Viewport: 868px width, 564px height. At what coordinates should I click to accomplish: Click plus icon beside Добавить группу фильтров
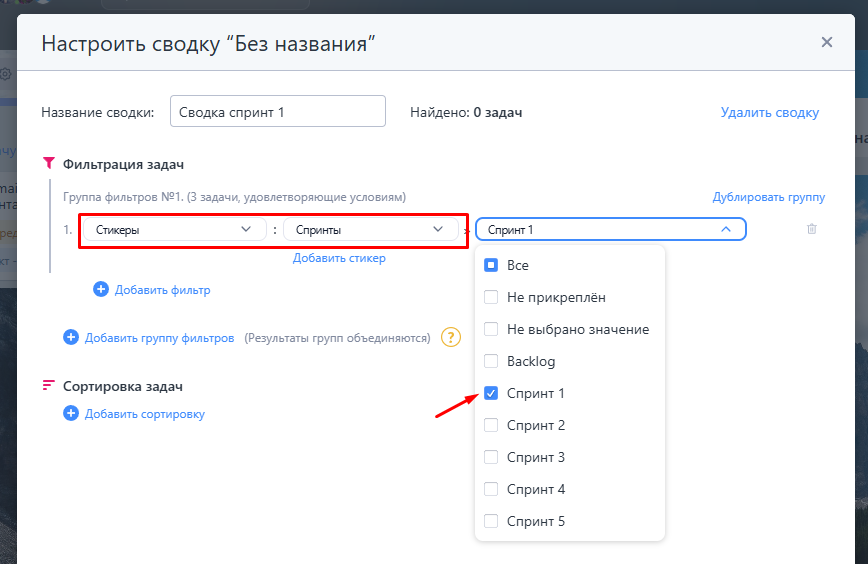coord(71,337)
